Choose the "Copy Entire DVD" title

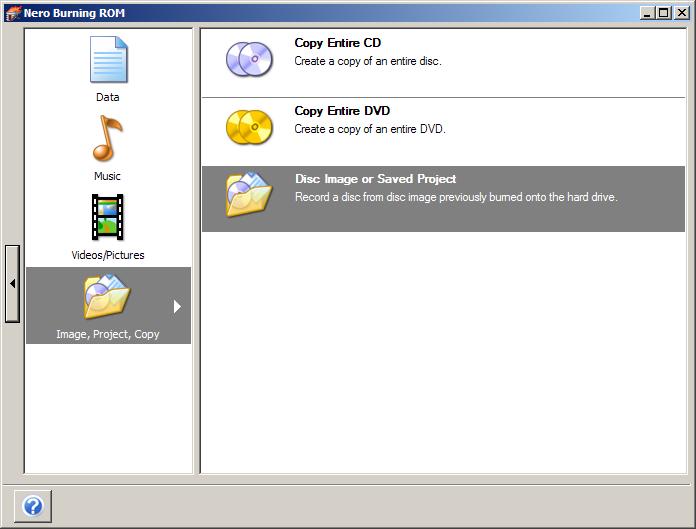(x=342, y=111)
